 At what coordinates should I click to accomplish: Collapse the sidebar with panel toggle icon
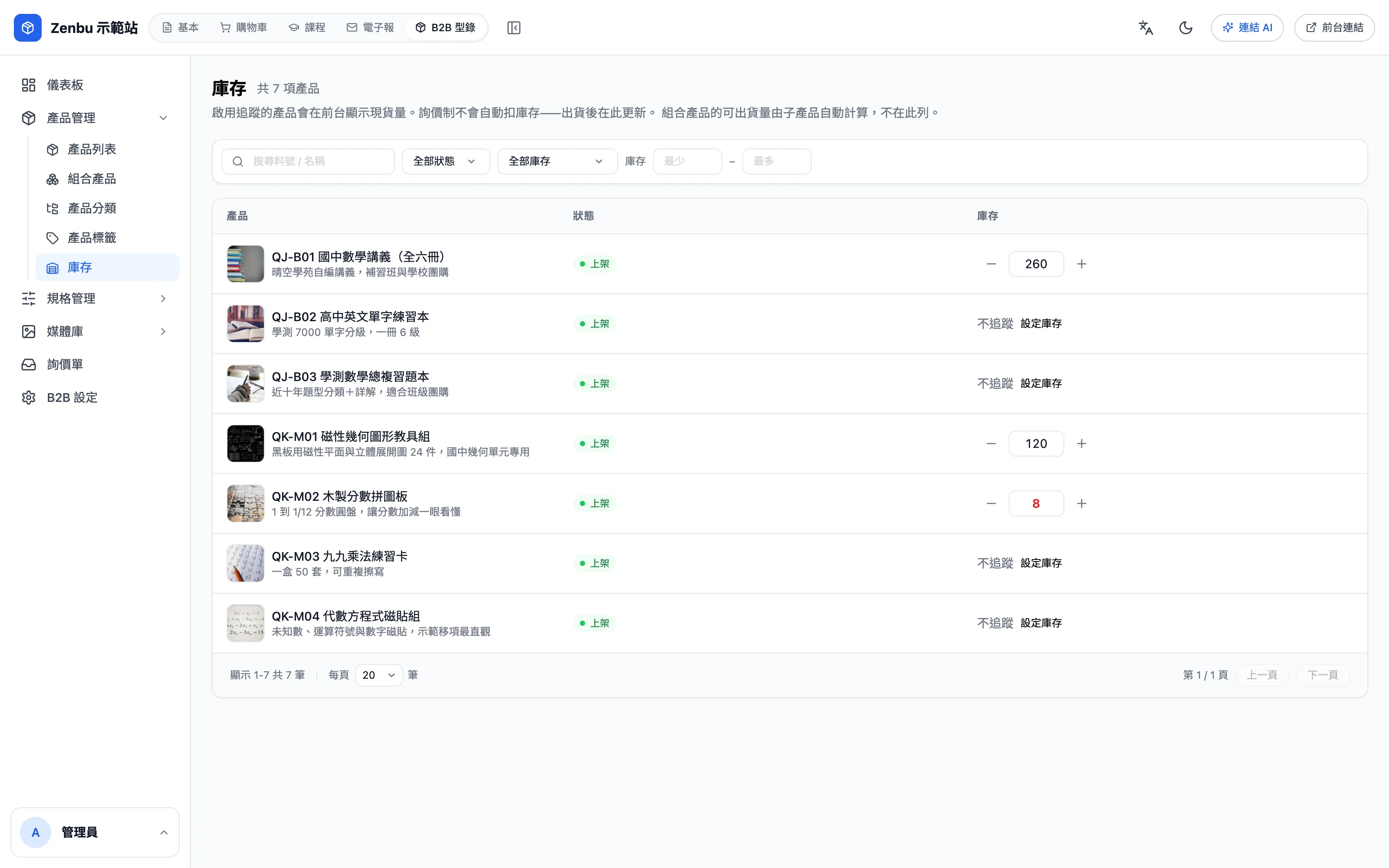coord(513,27)
